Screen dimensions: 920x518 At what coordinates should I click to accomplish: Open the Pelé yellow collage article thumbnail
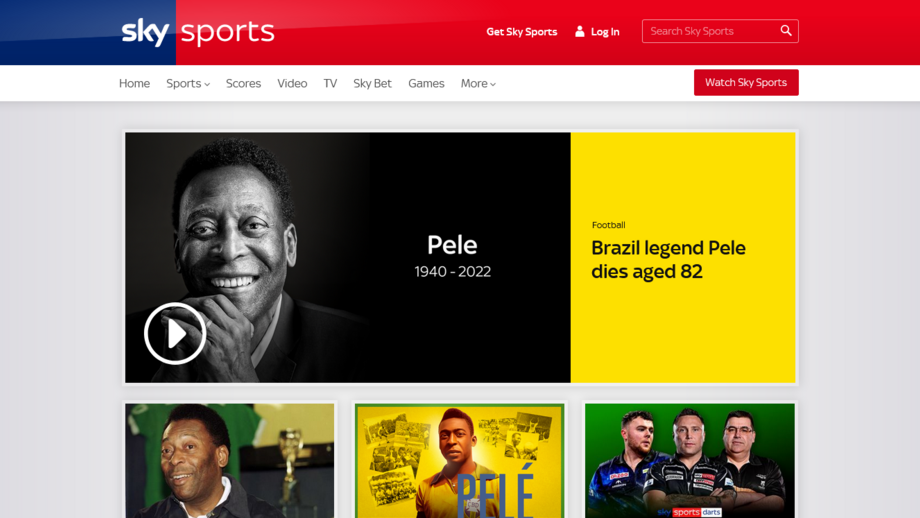point(459,461)
